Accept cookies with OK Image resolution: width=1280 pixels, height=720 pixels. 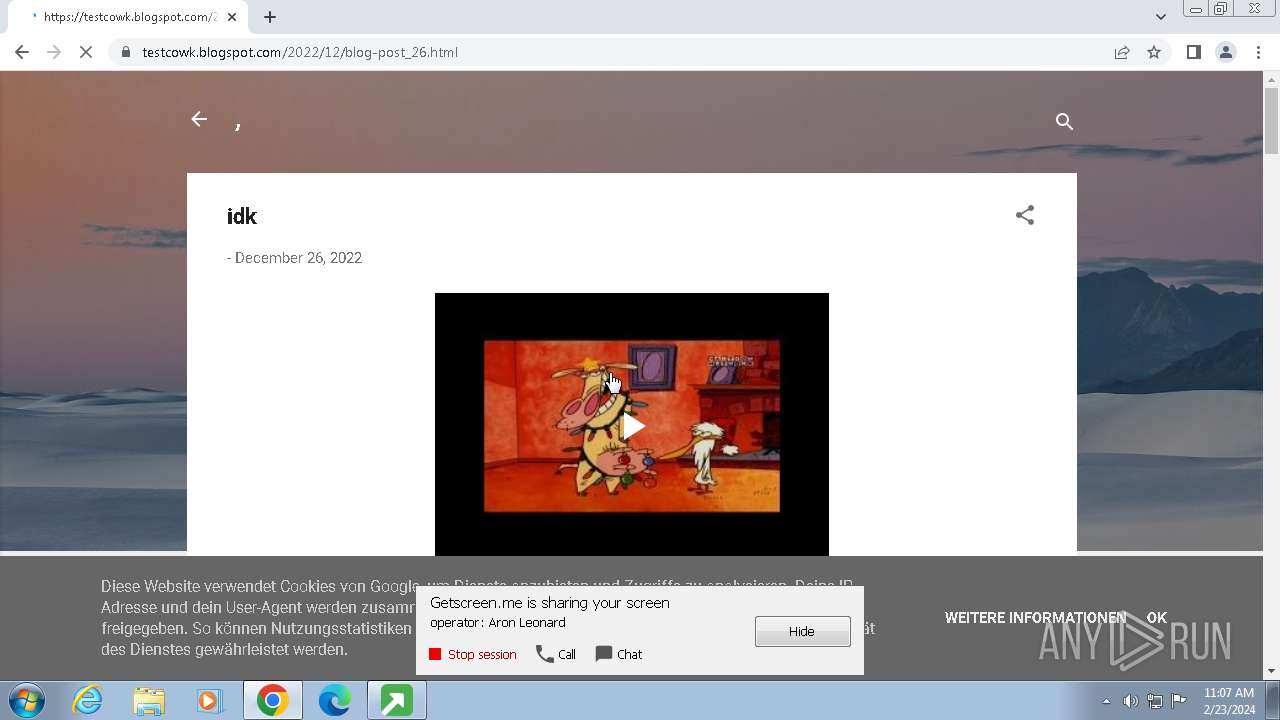coord(1157,618)
